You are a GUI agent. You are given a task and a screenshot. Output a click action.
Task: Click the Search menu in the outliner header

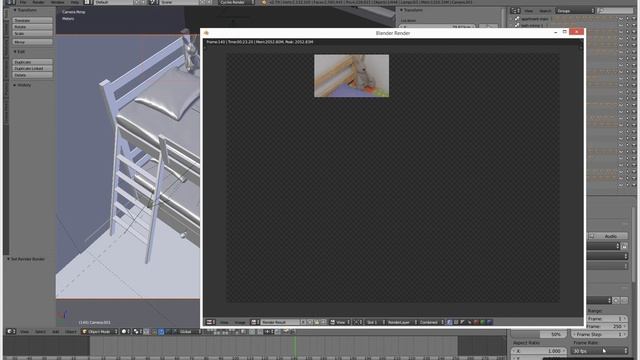tap(544, 11)
